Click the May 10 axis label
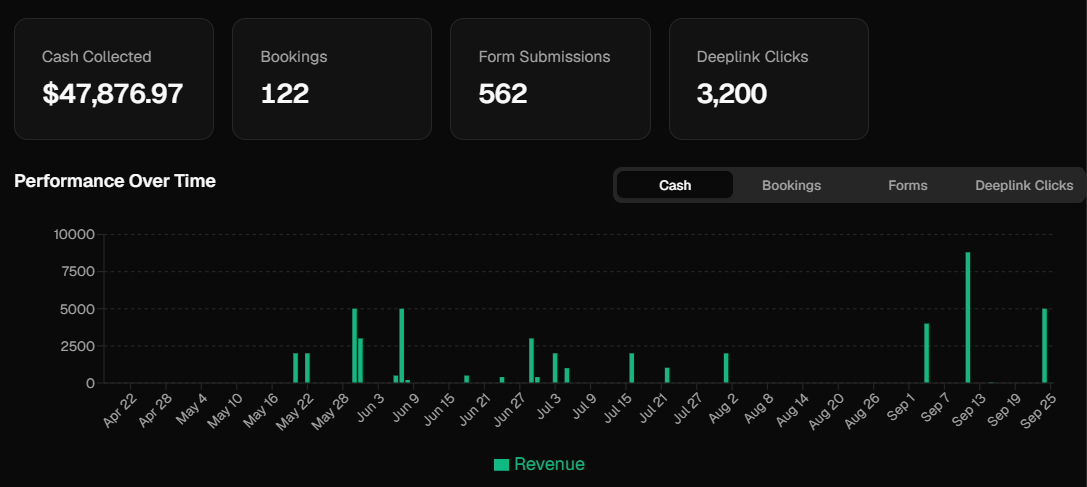The image size is (1087, 487). tap(227, 410)
